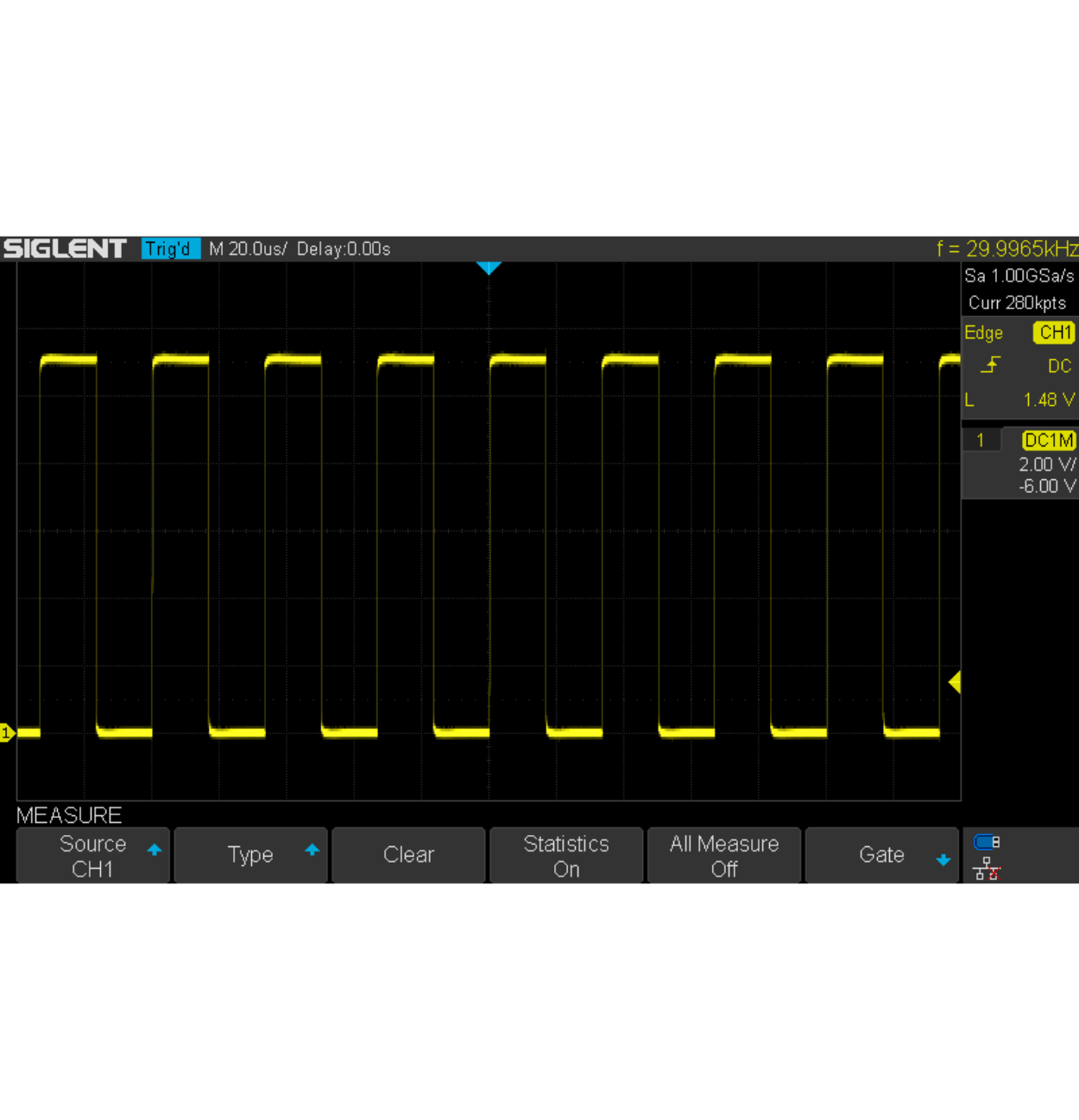
Task: Click the rising edge slope icon
Action: 990,365
